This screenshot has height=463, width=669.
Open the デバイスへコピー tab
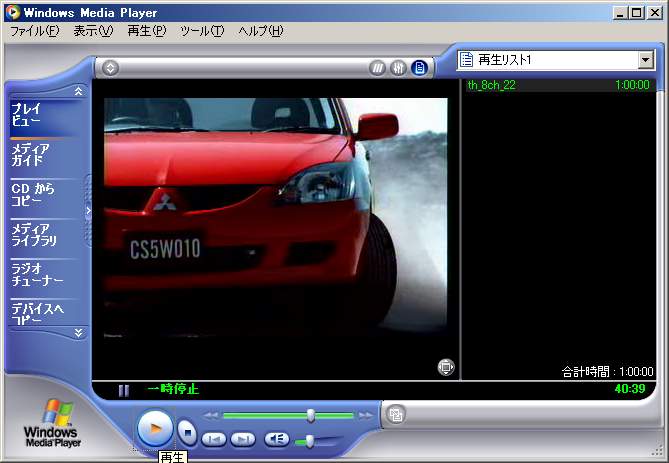click(44, 312)
